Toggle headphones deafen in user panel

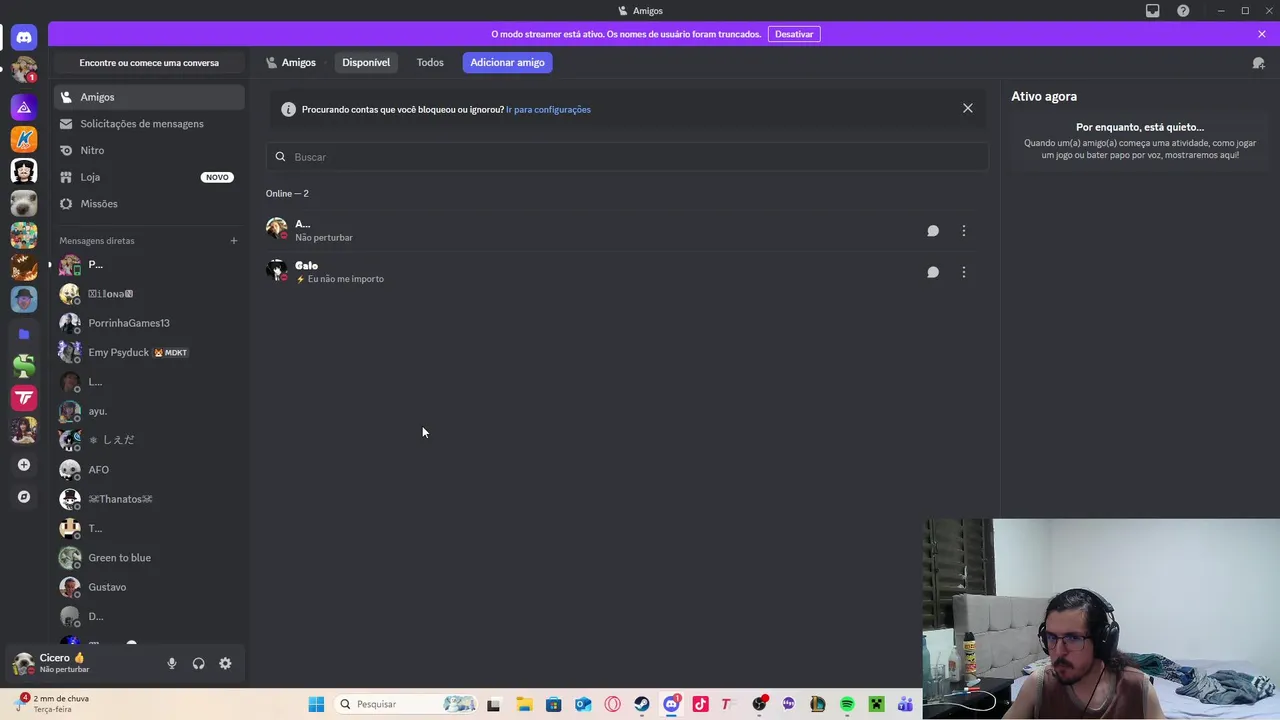coord(198,663)
